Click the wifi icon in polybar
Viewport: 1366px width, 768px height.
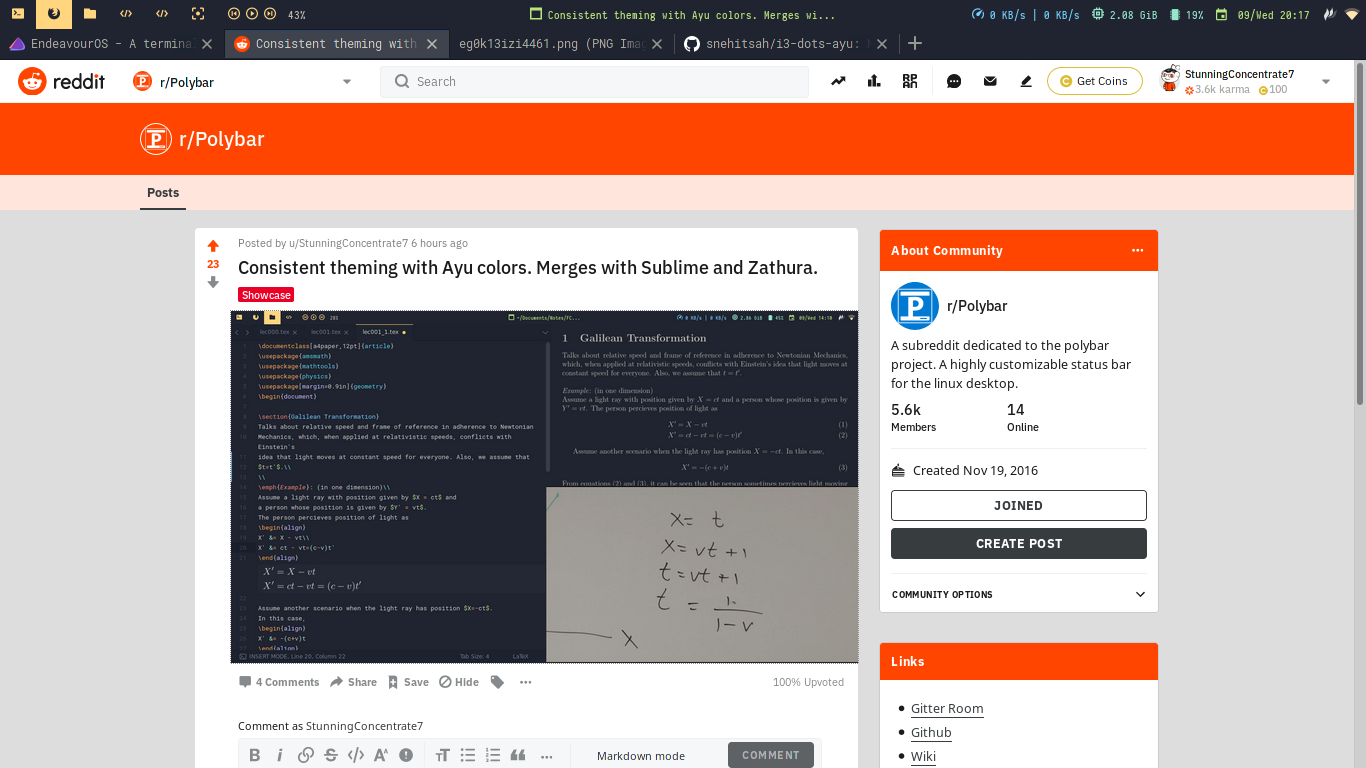1352,14
